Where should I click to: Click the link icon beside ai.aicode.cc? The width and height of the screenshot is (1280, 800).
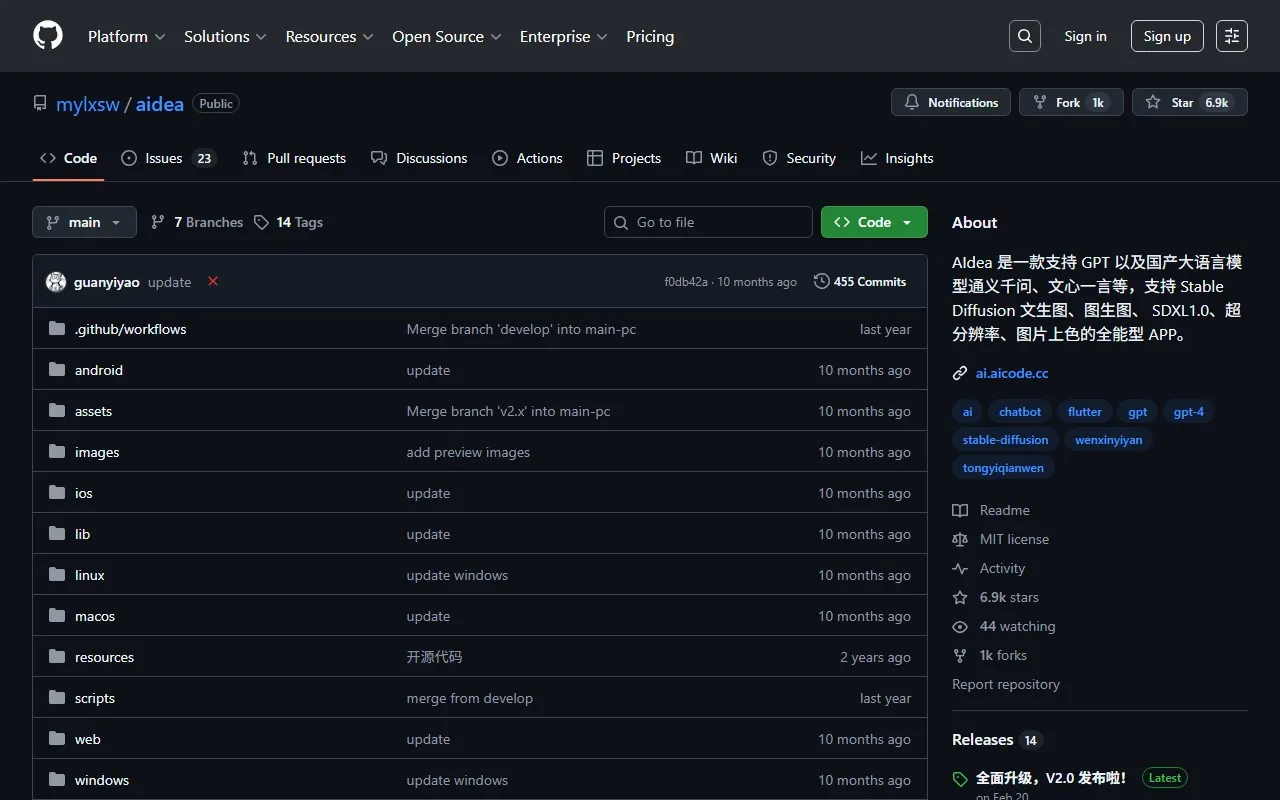pyautogui.click(x=960, y=373)
